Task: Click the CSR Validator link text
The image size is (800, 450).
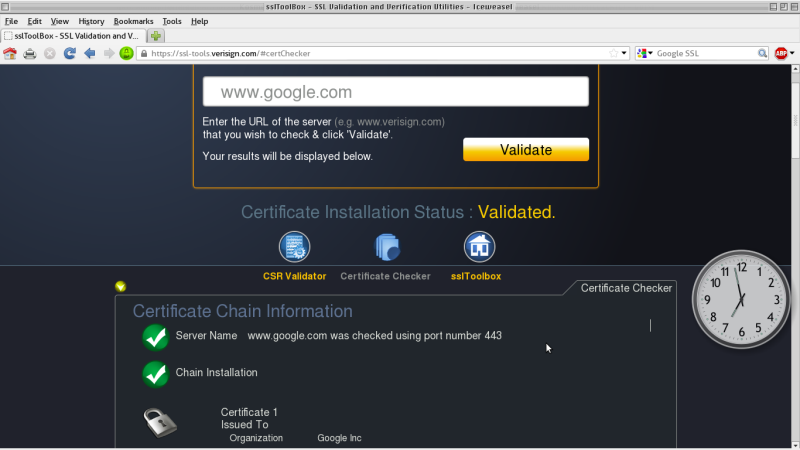Action: [x=294, y=276]
